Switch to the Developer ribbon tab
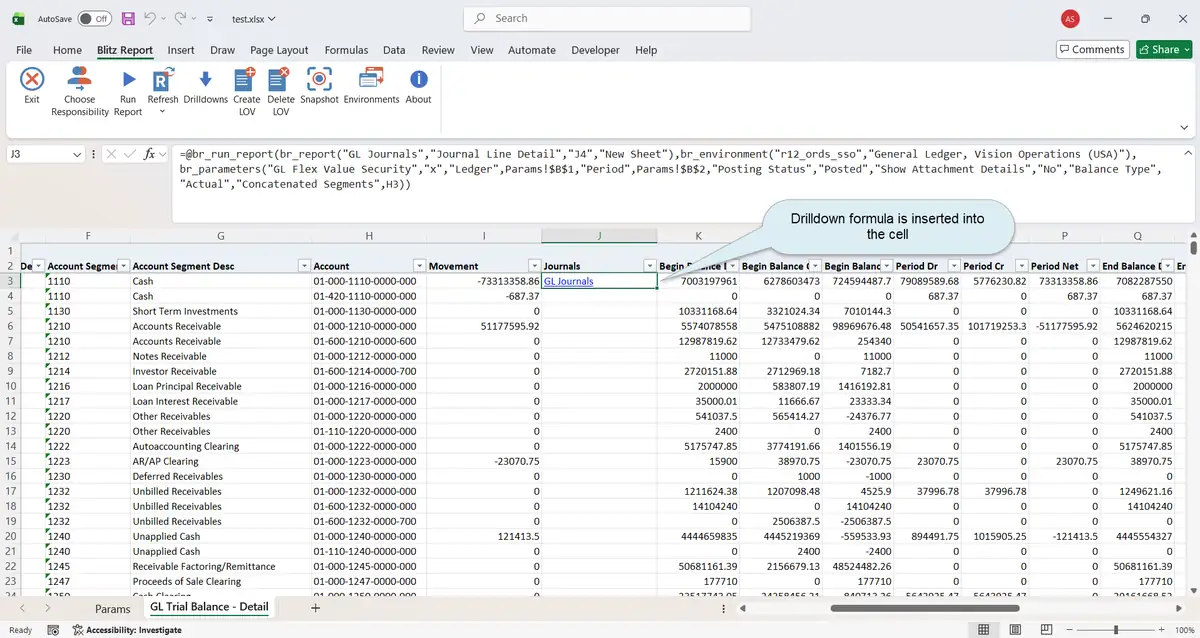1200x638 pixels. click(595, 50)
